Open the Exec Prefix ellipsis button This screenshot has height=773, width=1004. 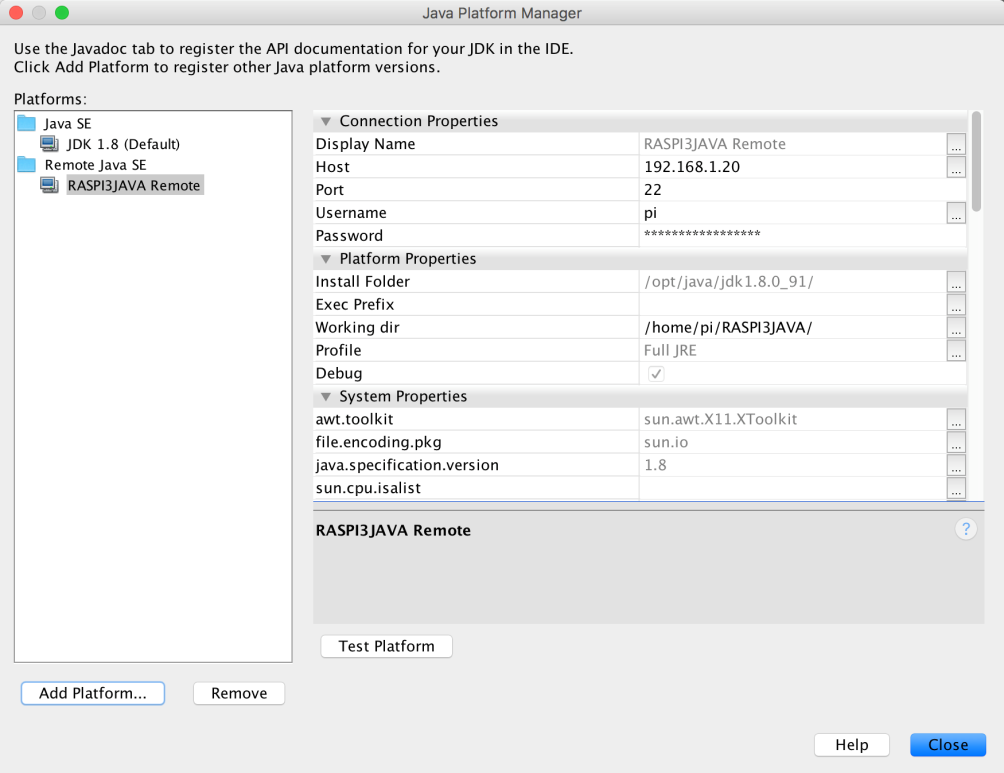(956, 304)
